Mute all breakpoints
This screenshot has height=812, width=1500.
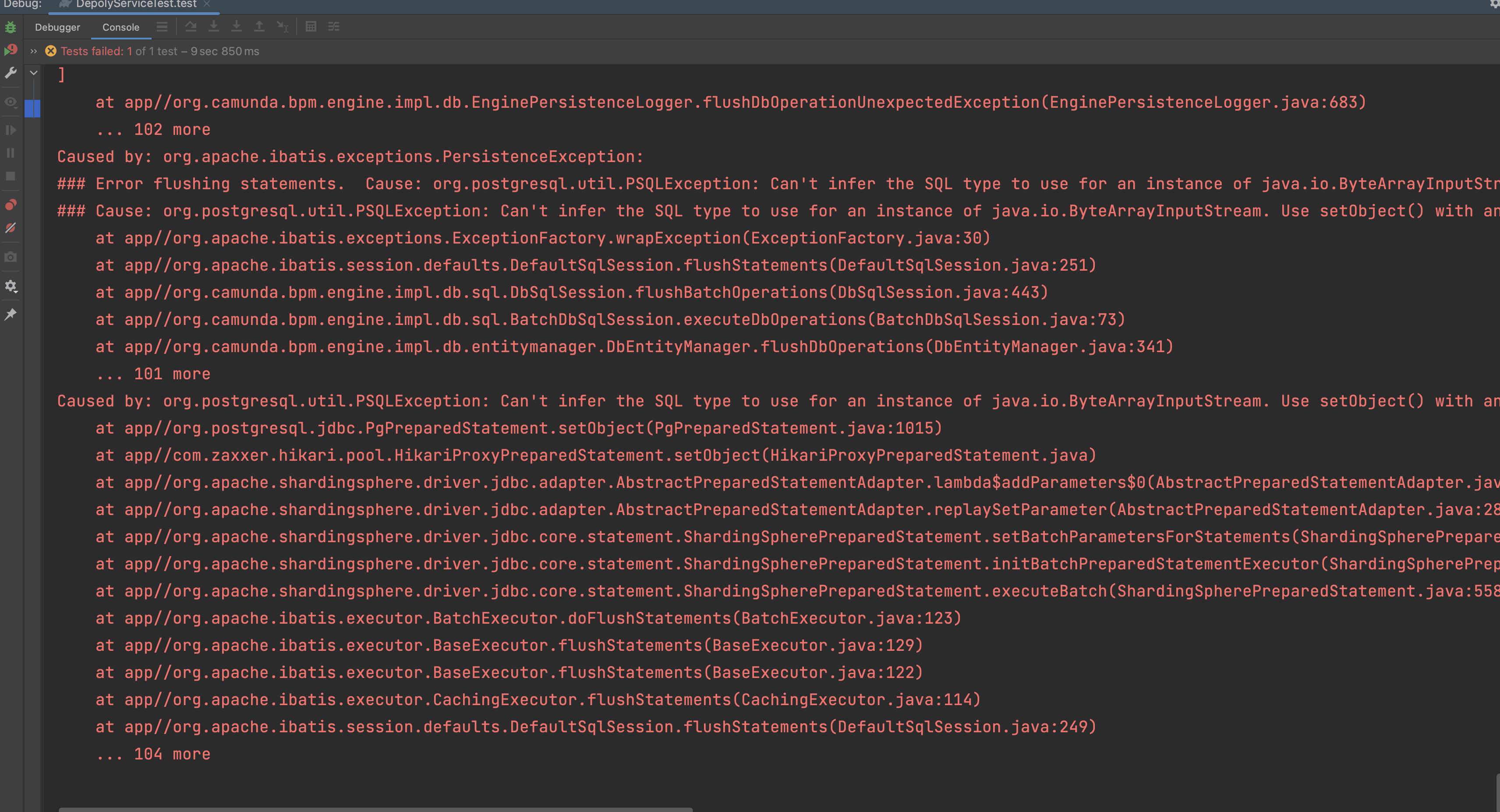pos(11,228)
